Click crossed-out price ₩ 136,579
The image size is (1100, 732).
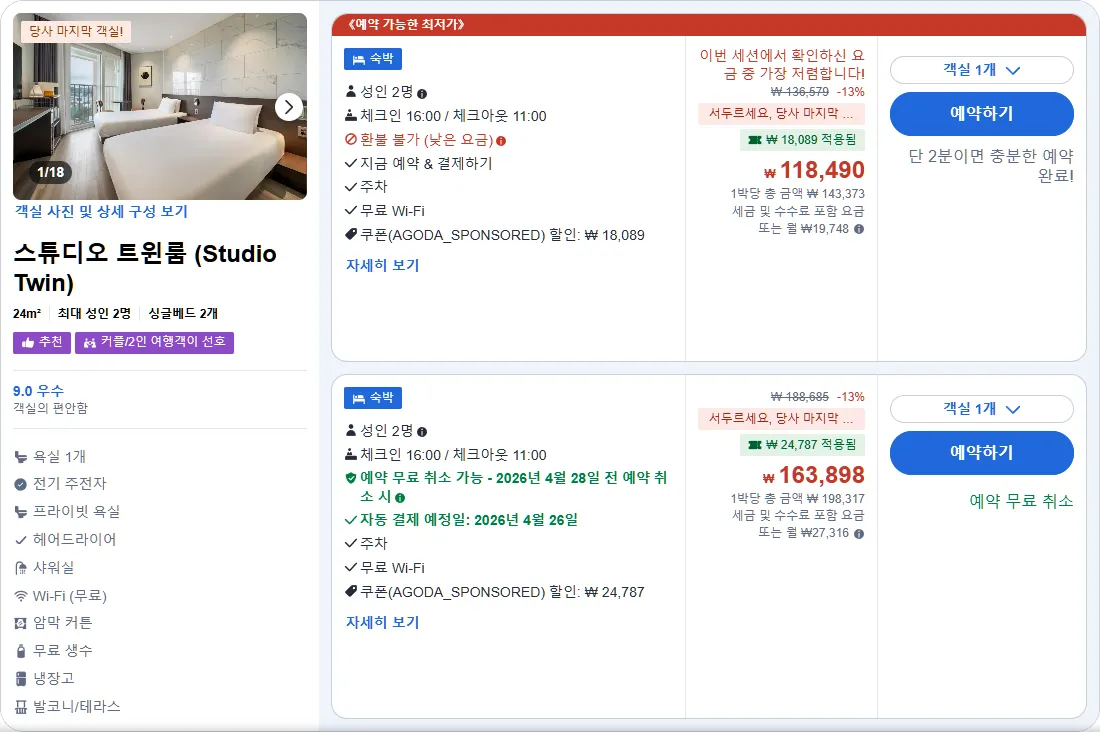tap(800, 92)
